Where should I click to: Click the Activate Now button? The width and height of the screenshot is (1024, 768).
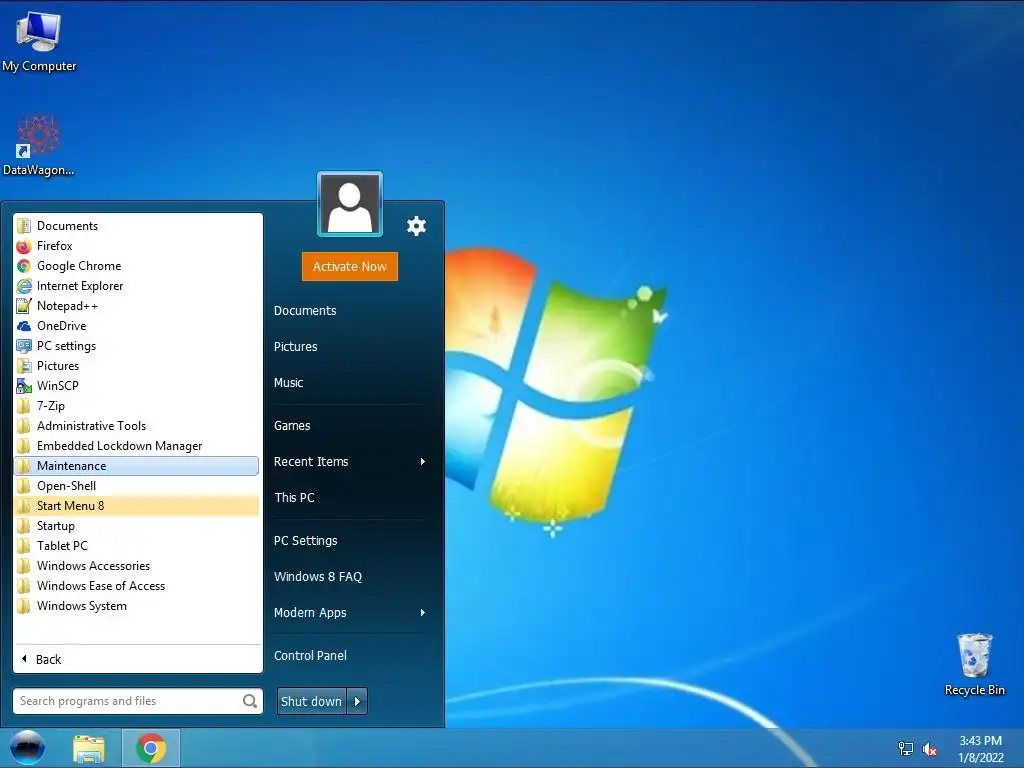[x=350, y=266]
